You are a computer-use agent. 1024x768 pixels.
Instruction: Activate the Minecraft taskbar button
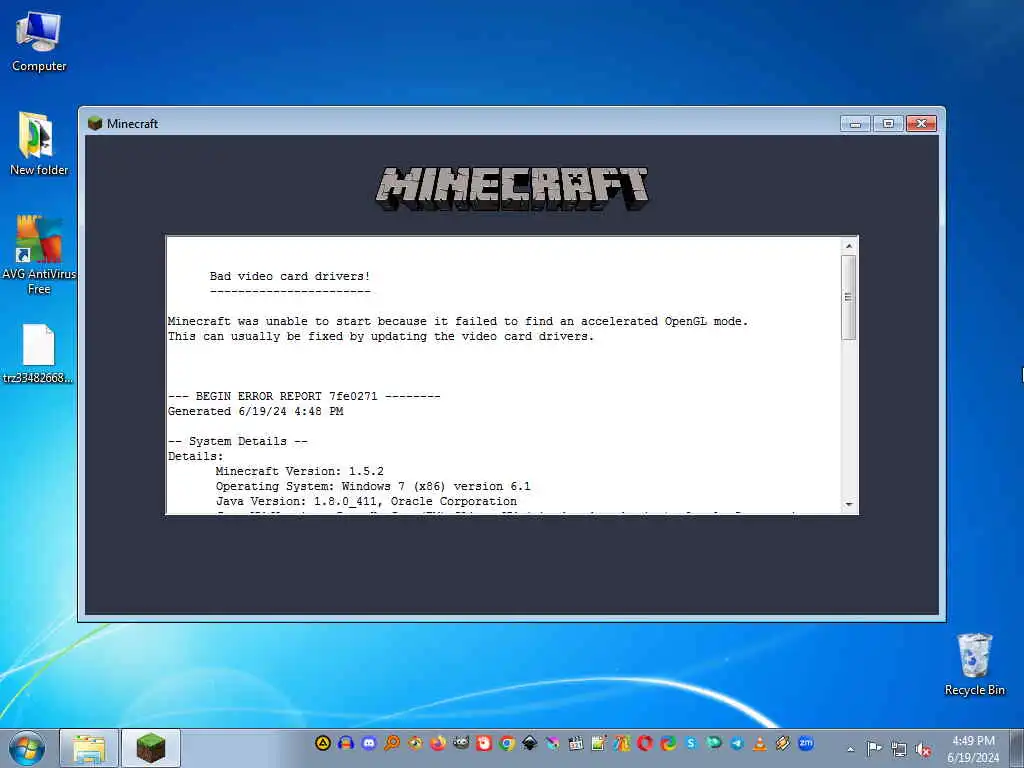pos(150,748)
